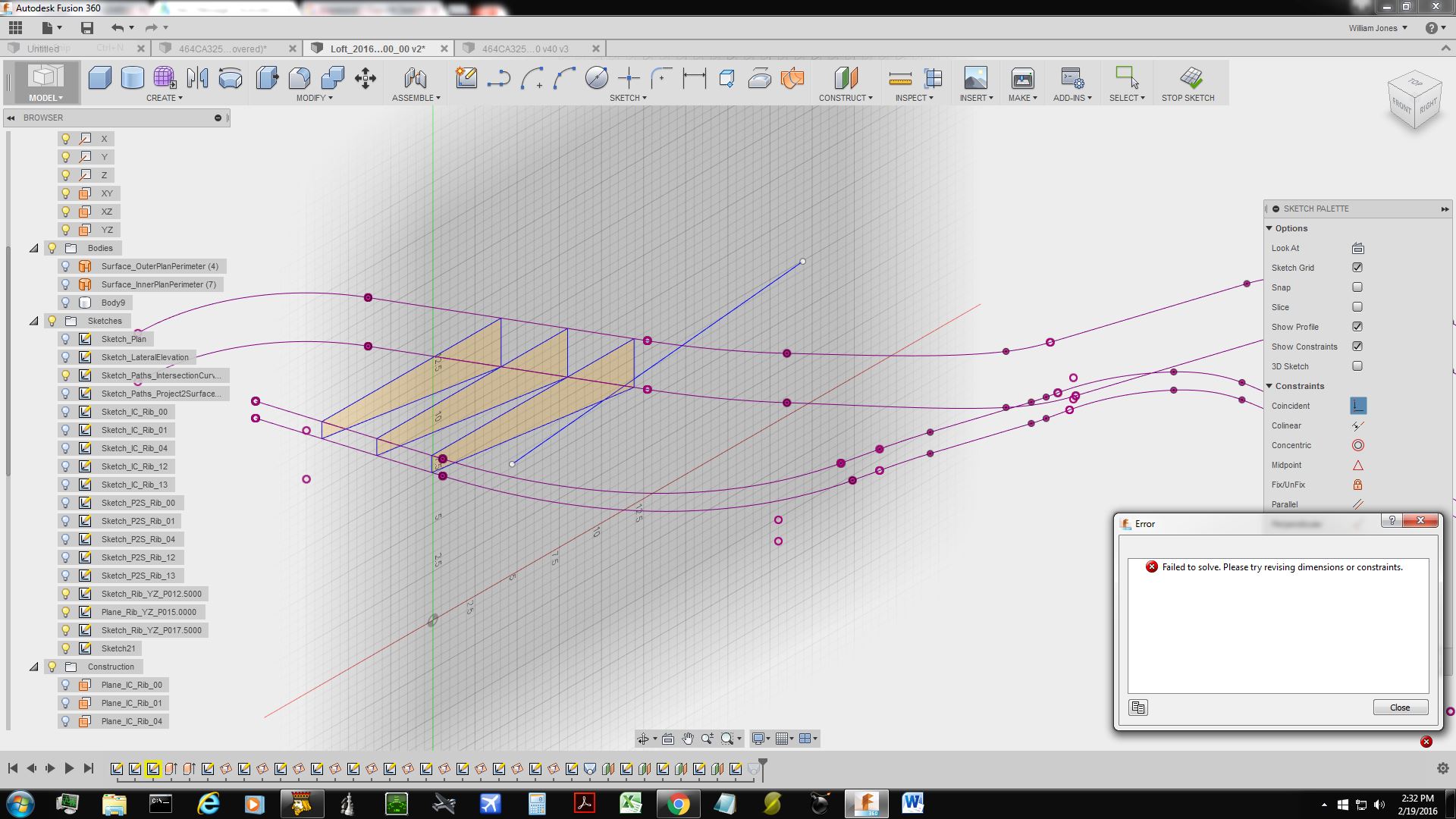
Task: Select the Create Sketch tool icon
Action: point(466,78)
